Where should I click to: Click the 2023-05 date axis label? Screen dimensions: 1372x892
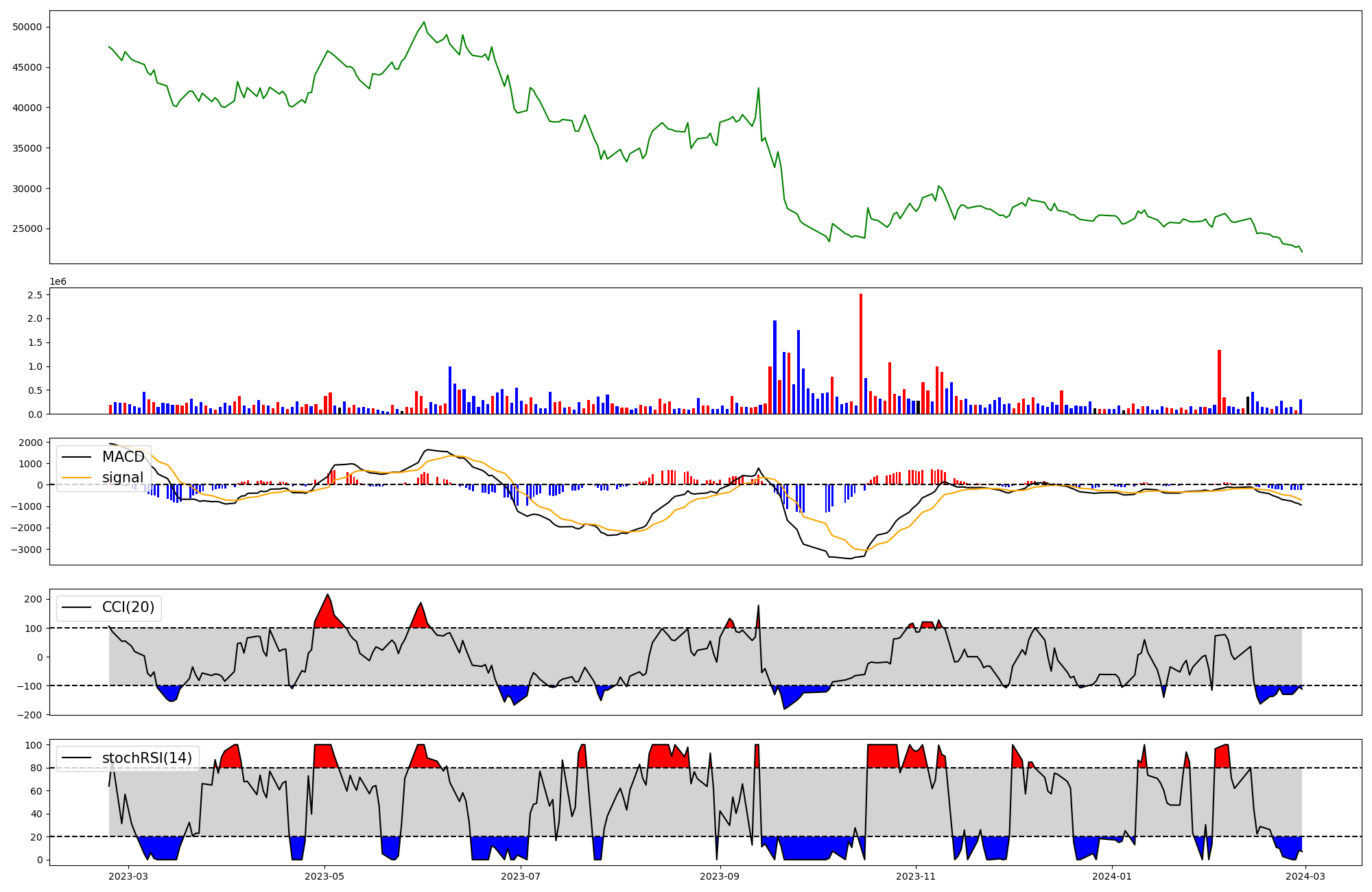(324, 876)
